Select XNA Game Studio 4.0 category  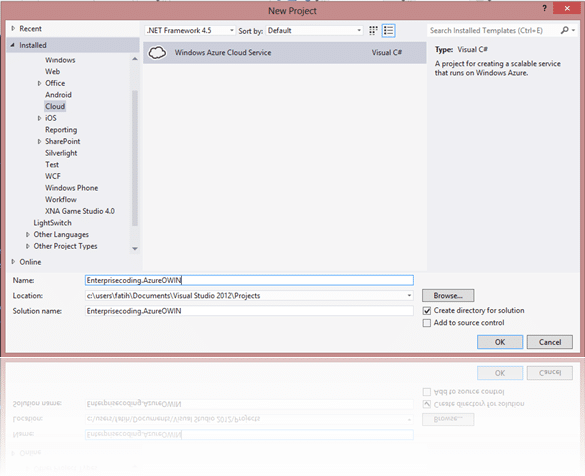(80, 211)
